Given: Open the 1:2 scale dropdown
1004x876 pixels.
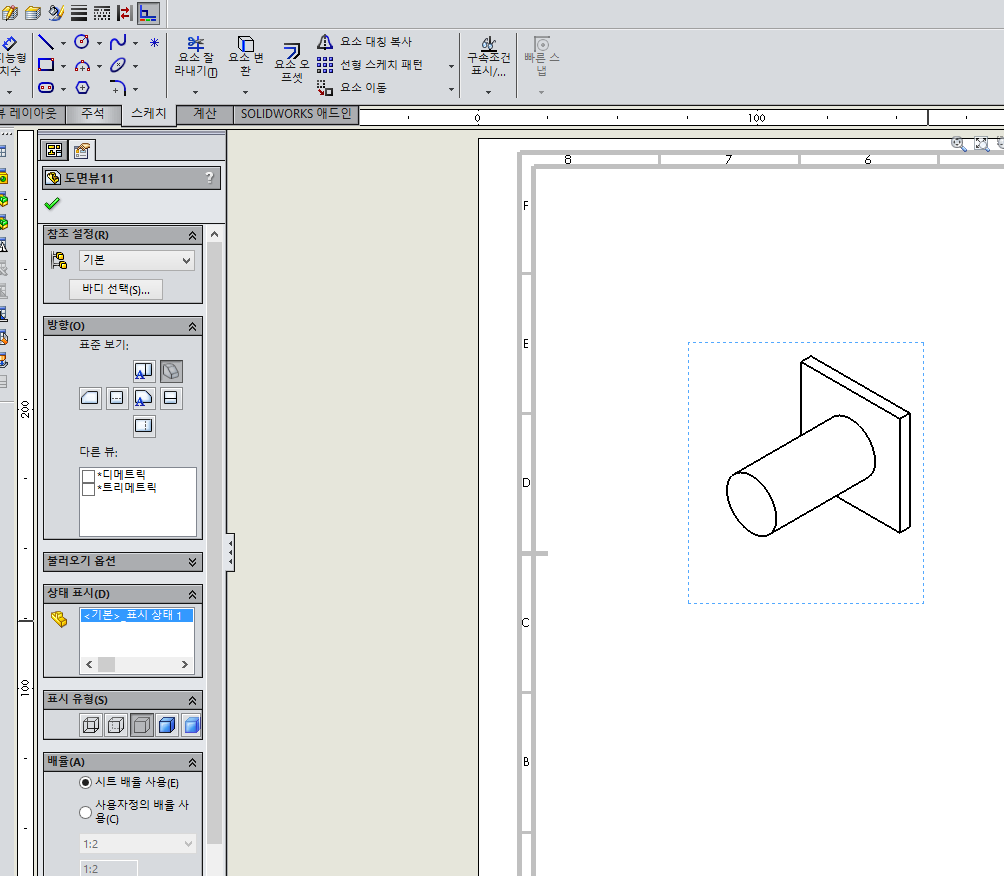Looking at the screenshot, I should [137, 844].
